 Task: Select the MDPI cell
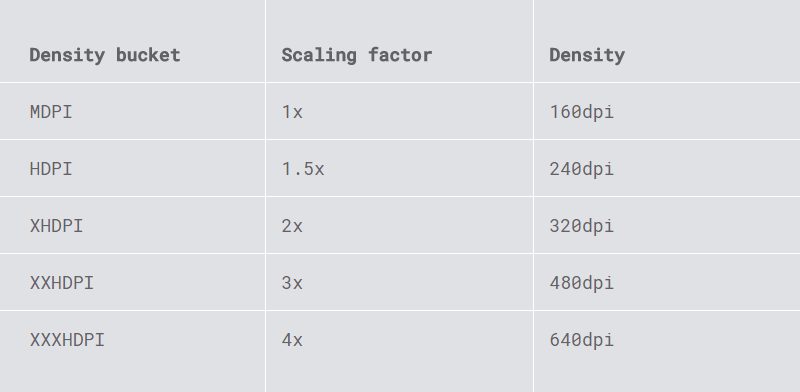51,112
